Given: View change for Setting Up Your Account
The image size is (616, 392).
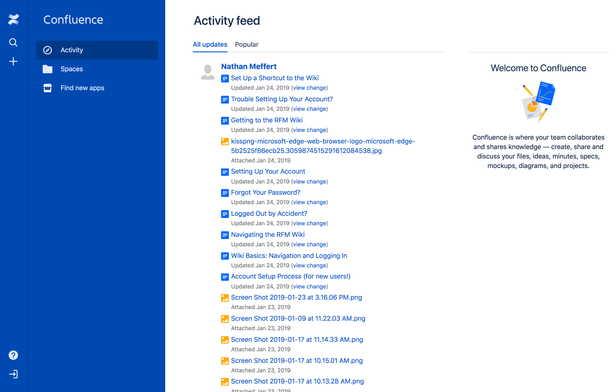Looking at the screenshot, I should (310, 182).
